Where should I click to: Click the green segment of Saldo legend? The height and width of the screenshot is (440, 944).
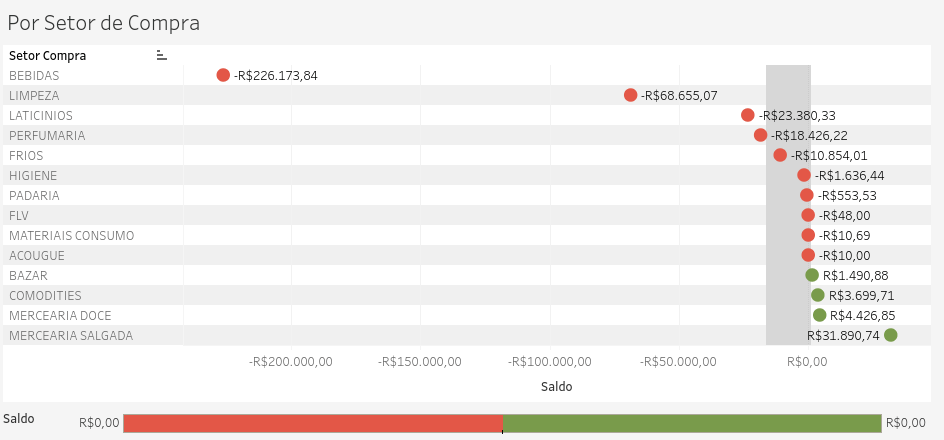692,423
